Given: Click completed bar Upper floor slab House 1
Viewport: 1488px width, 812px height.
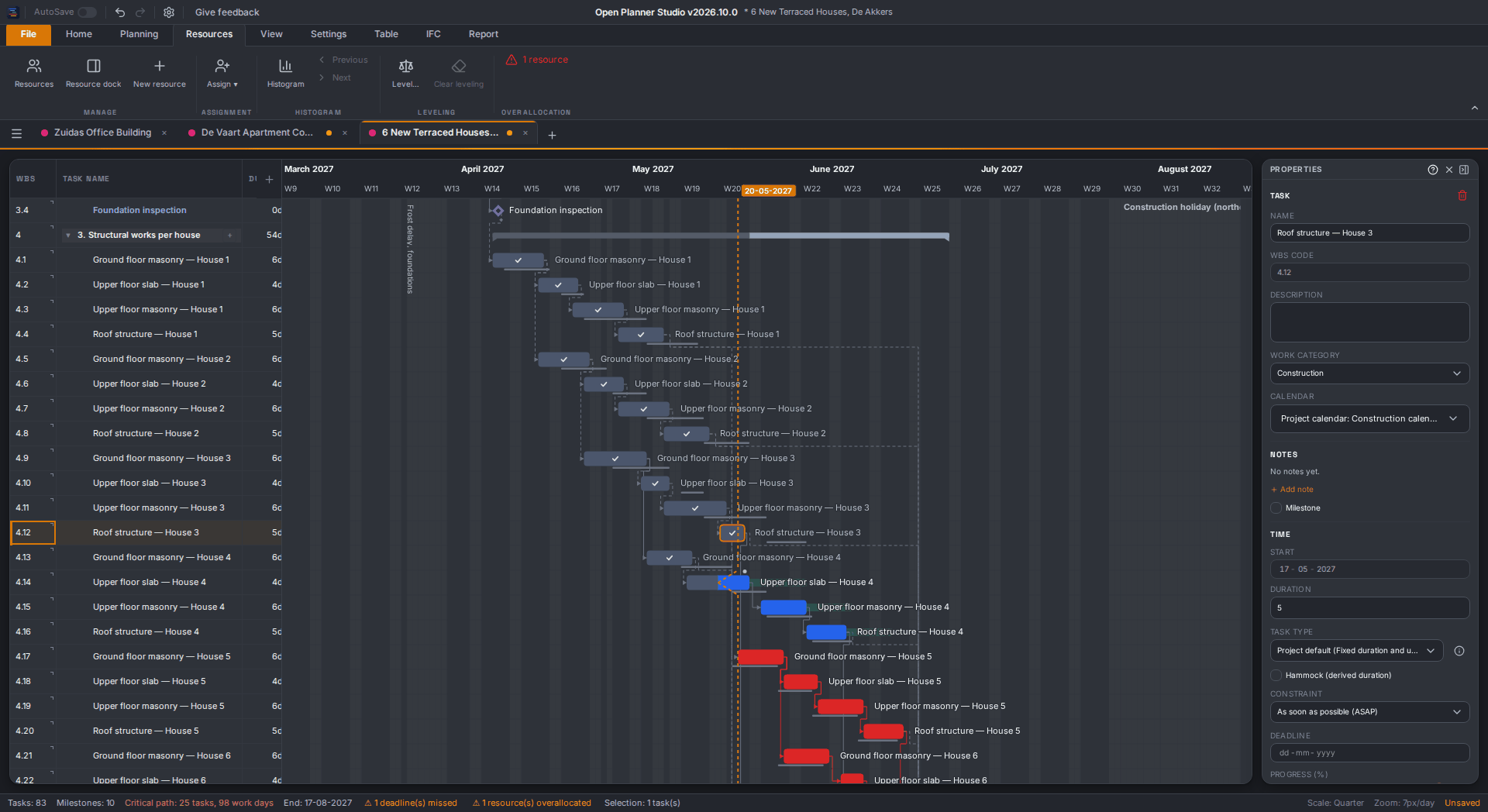Looking at the screenshot, I should click(x=558, y=285).
